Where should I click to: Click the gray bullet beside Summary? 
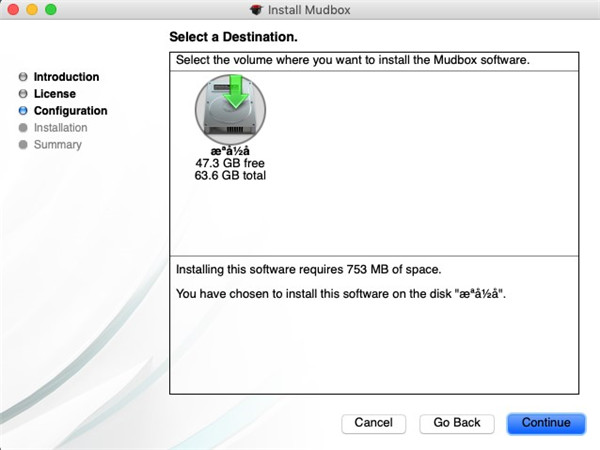[x=23, y=145]
